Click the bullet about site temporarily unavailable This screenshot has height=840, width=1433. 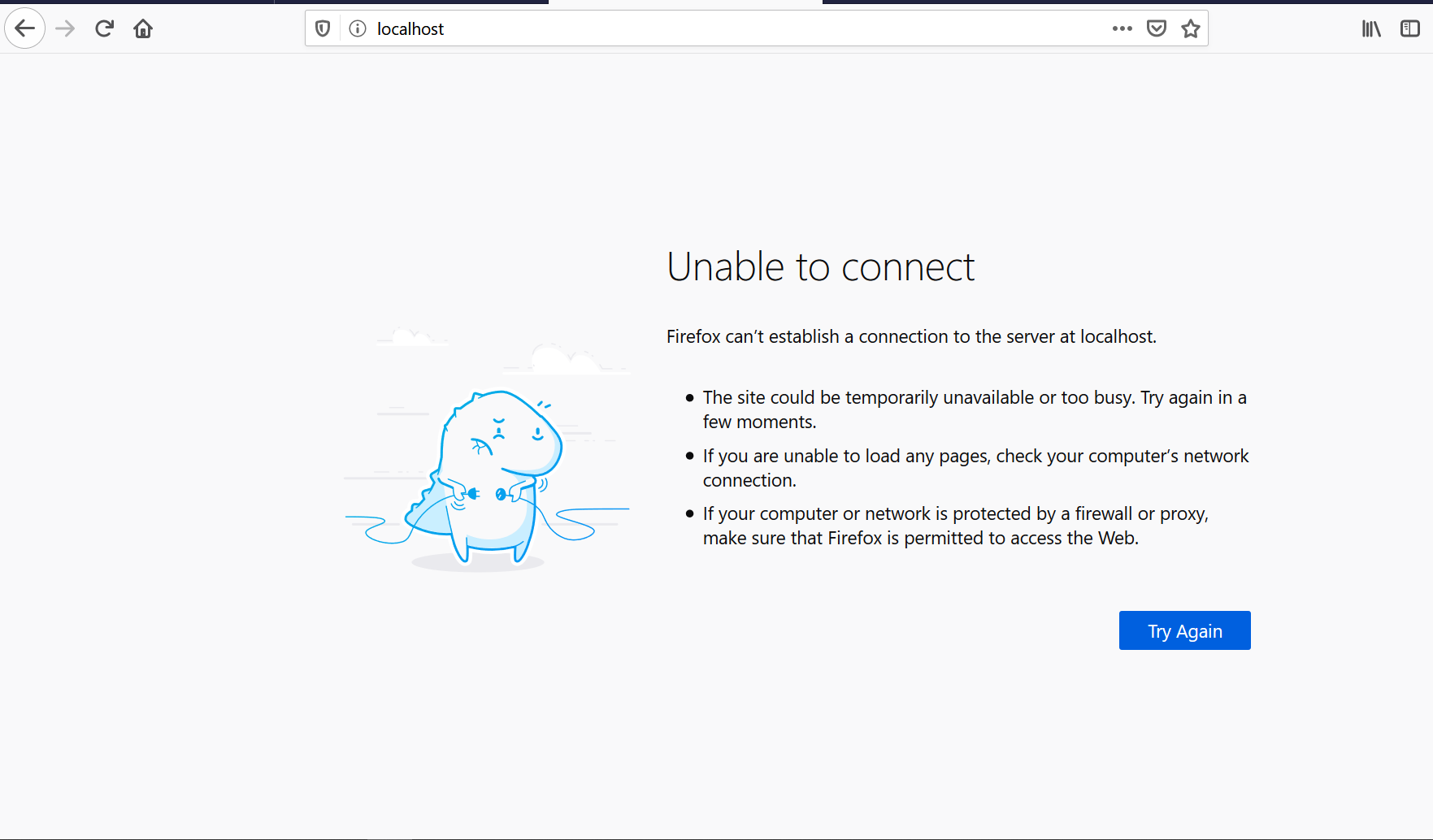[975, 409]
